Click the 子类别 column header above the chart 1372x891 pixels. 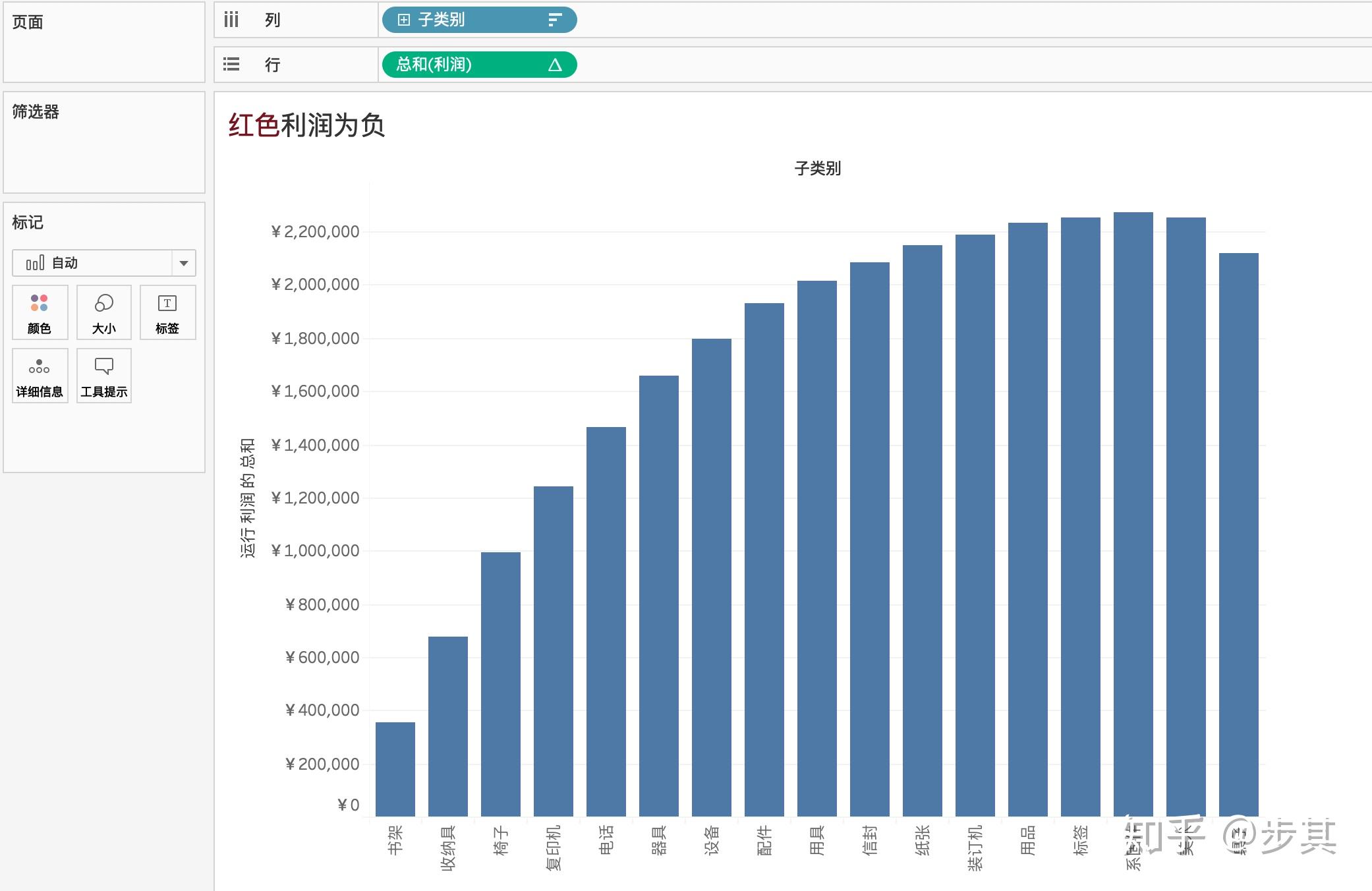pos(817,169)
